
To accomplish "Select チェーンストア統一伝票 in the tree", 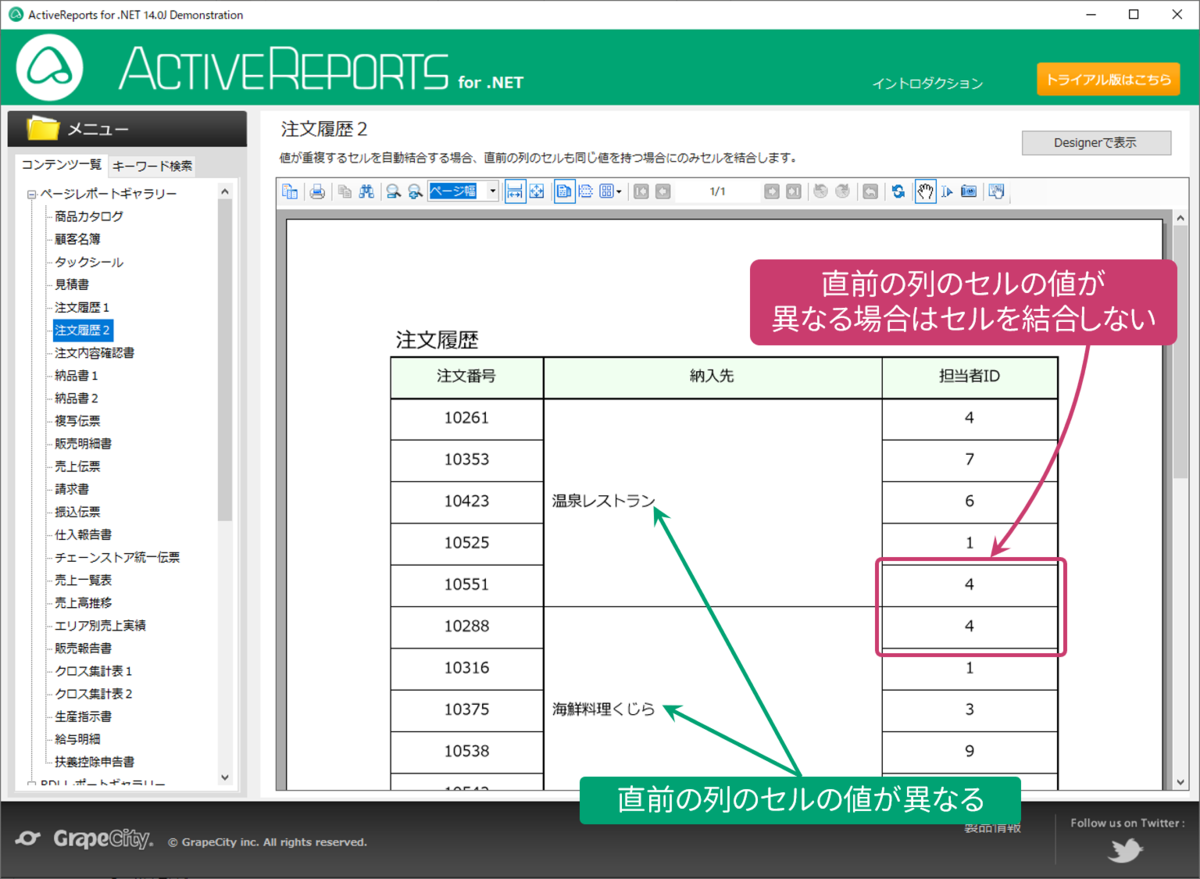I will tap(117, 557).
